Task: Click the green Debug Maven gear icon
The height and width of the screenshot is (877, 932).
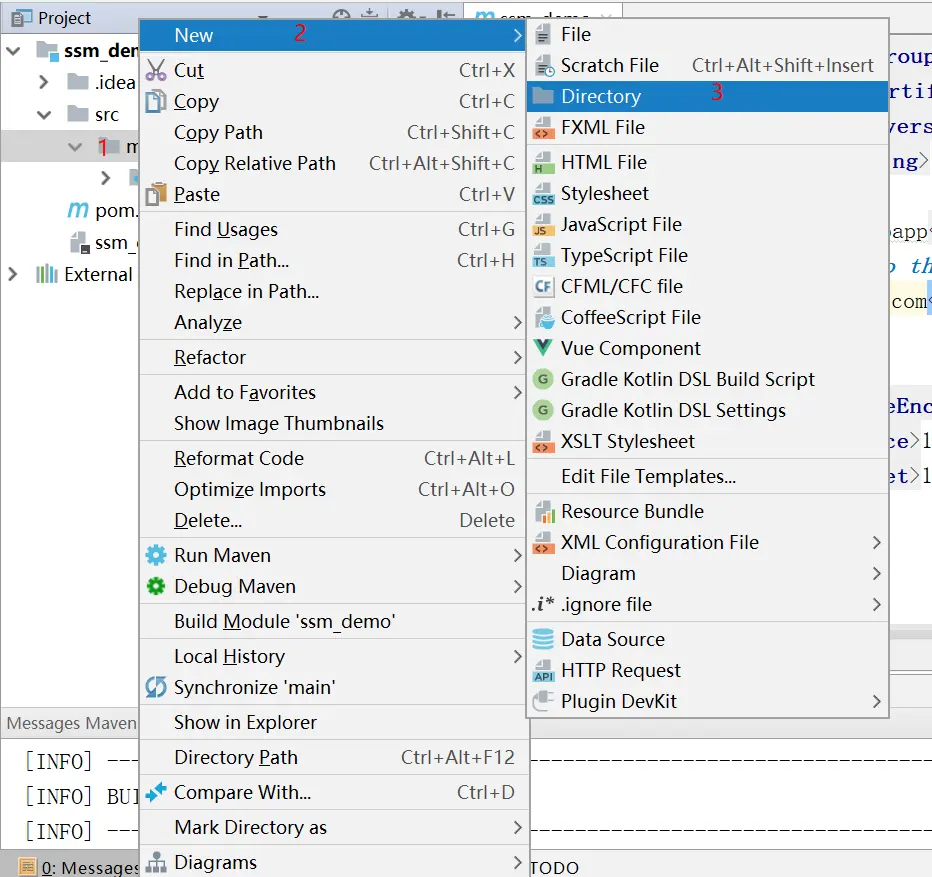Action: point(156,586)
